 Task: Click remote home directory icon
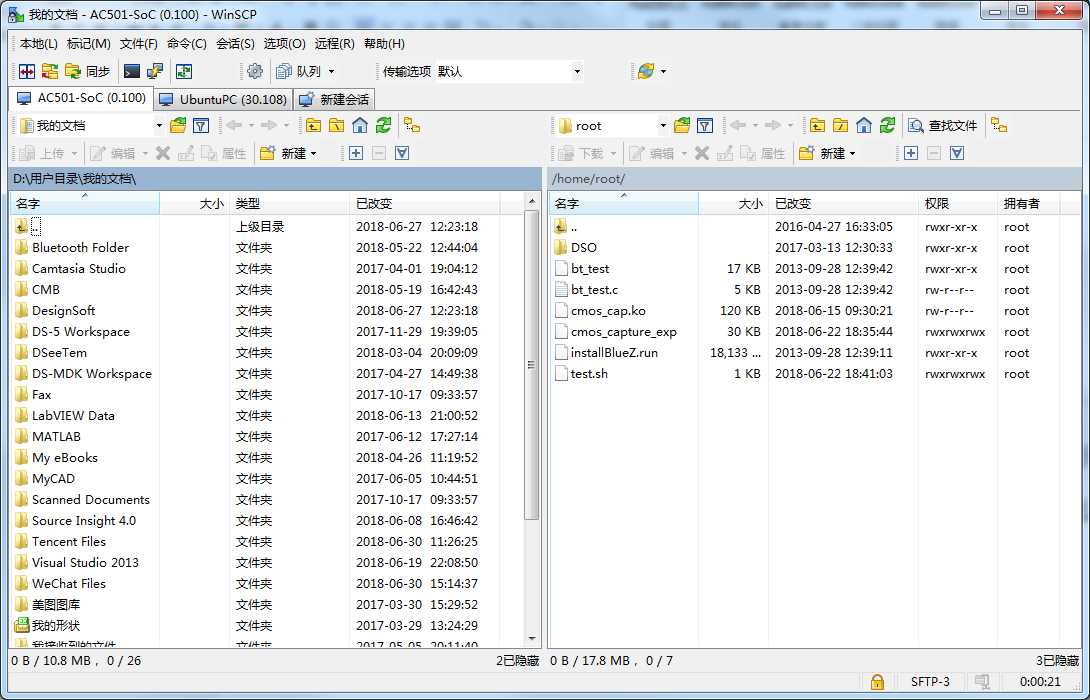point(863,125)
